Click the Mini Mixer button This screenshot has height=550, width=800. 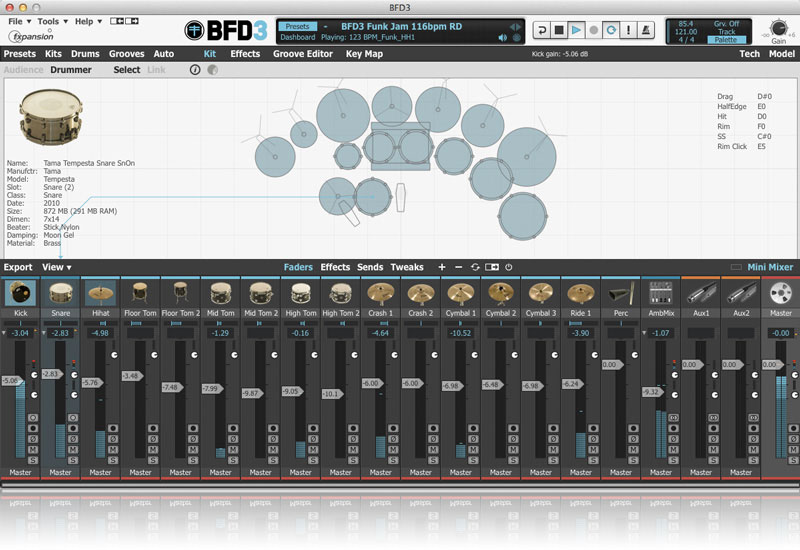point(770,267)
